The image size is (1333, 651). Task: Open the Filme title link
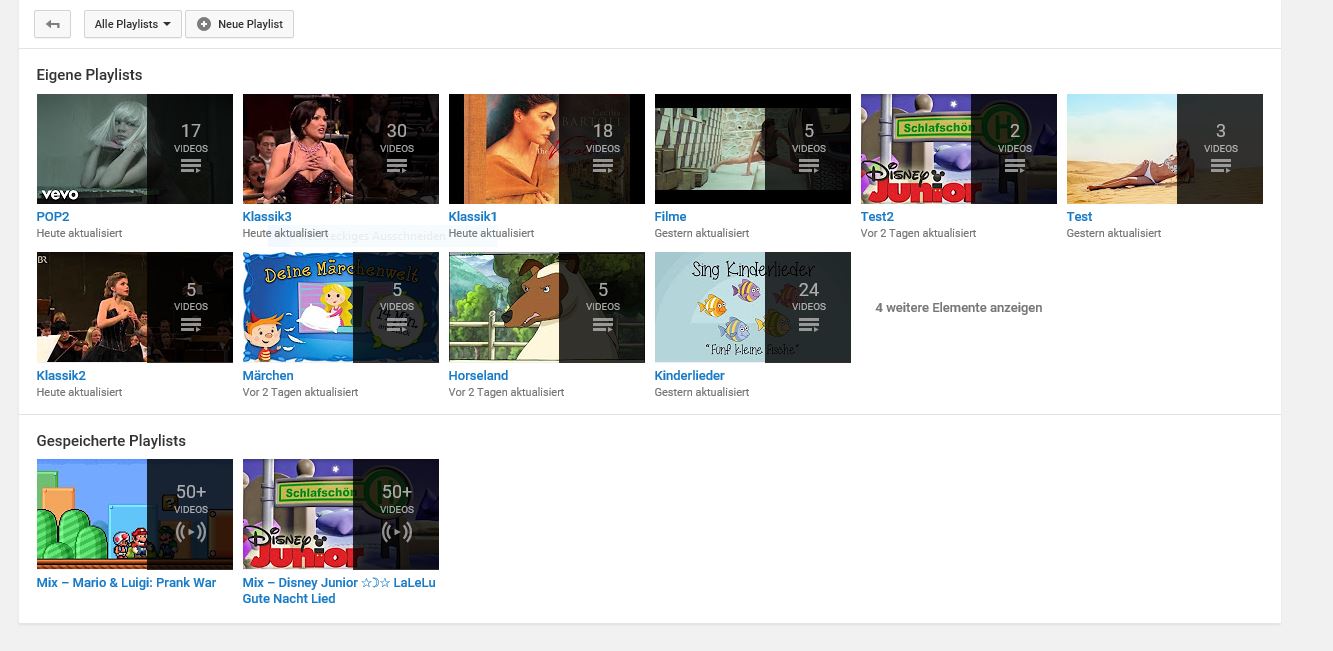pyautogui.click(x=671, y=216)
